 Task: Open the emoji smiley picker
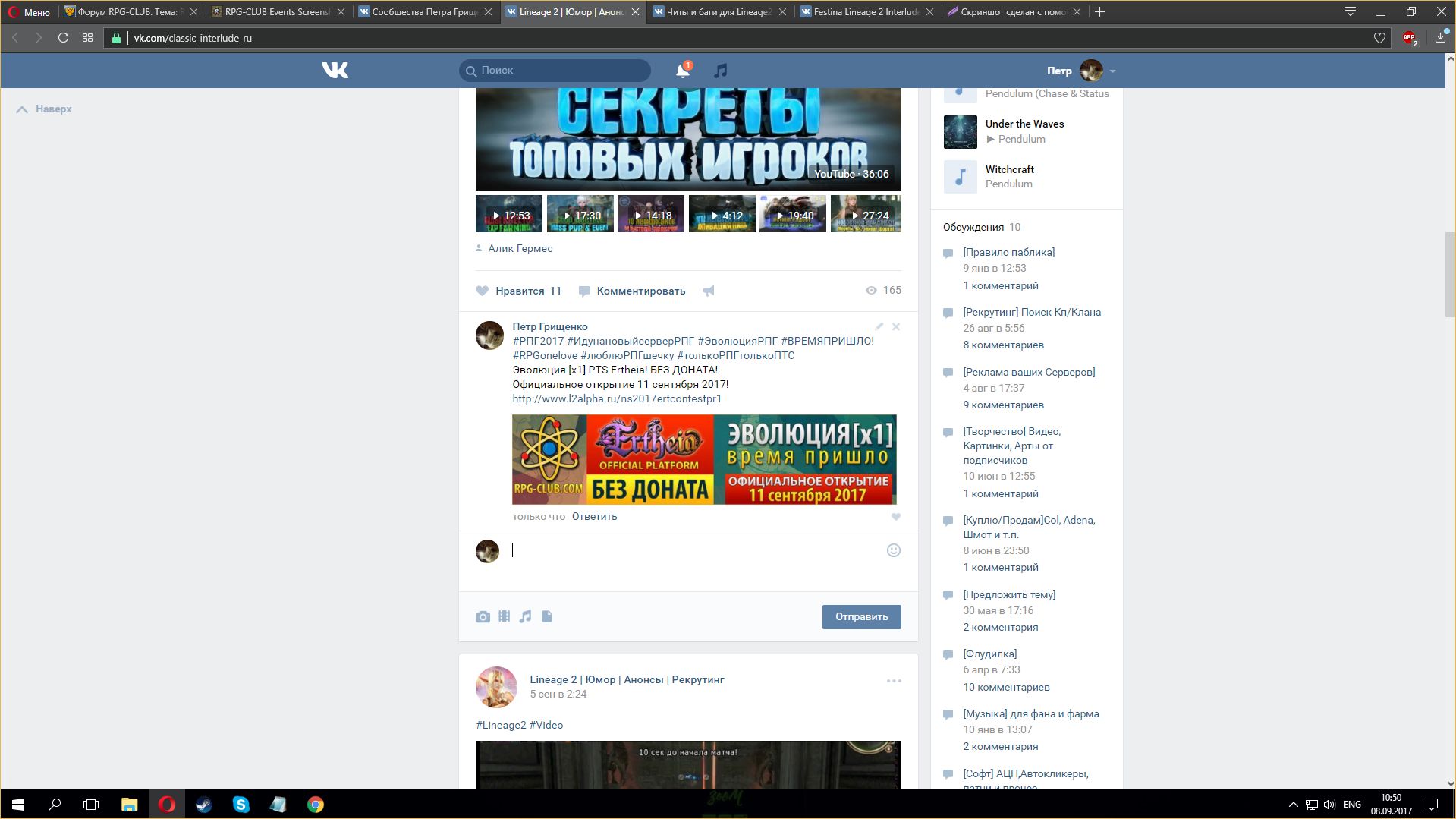coord(894,550)
